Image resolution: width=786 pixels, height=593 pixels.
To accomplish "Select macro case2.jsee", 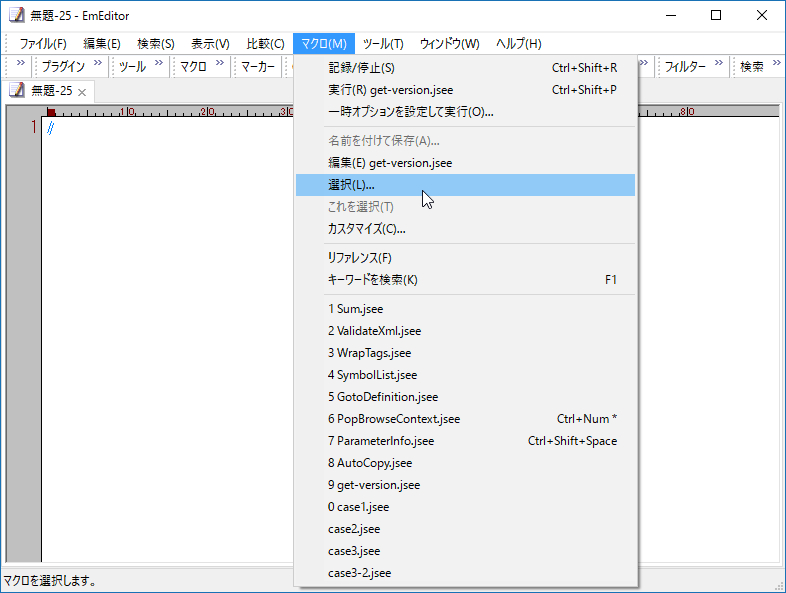I will point(465,529).
